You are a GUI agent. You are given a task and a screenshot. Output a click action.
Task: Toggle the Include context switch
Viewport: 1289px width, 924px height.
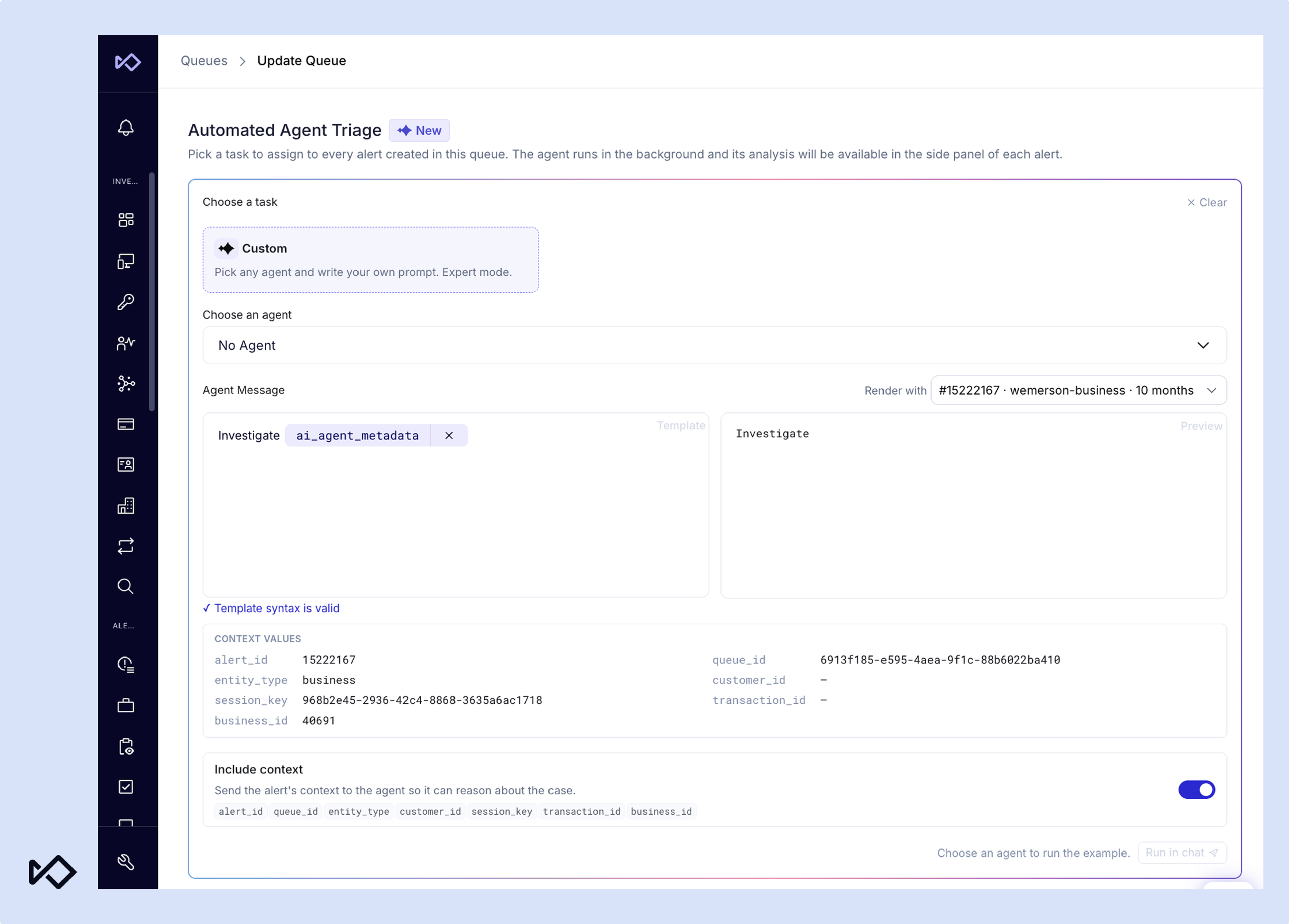[1196, 789]
